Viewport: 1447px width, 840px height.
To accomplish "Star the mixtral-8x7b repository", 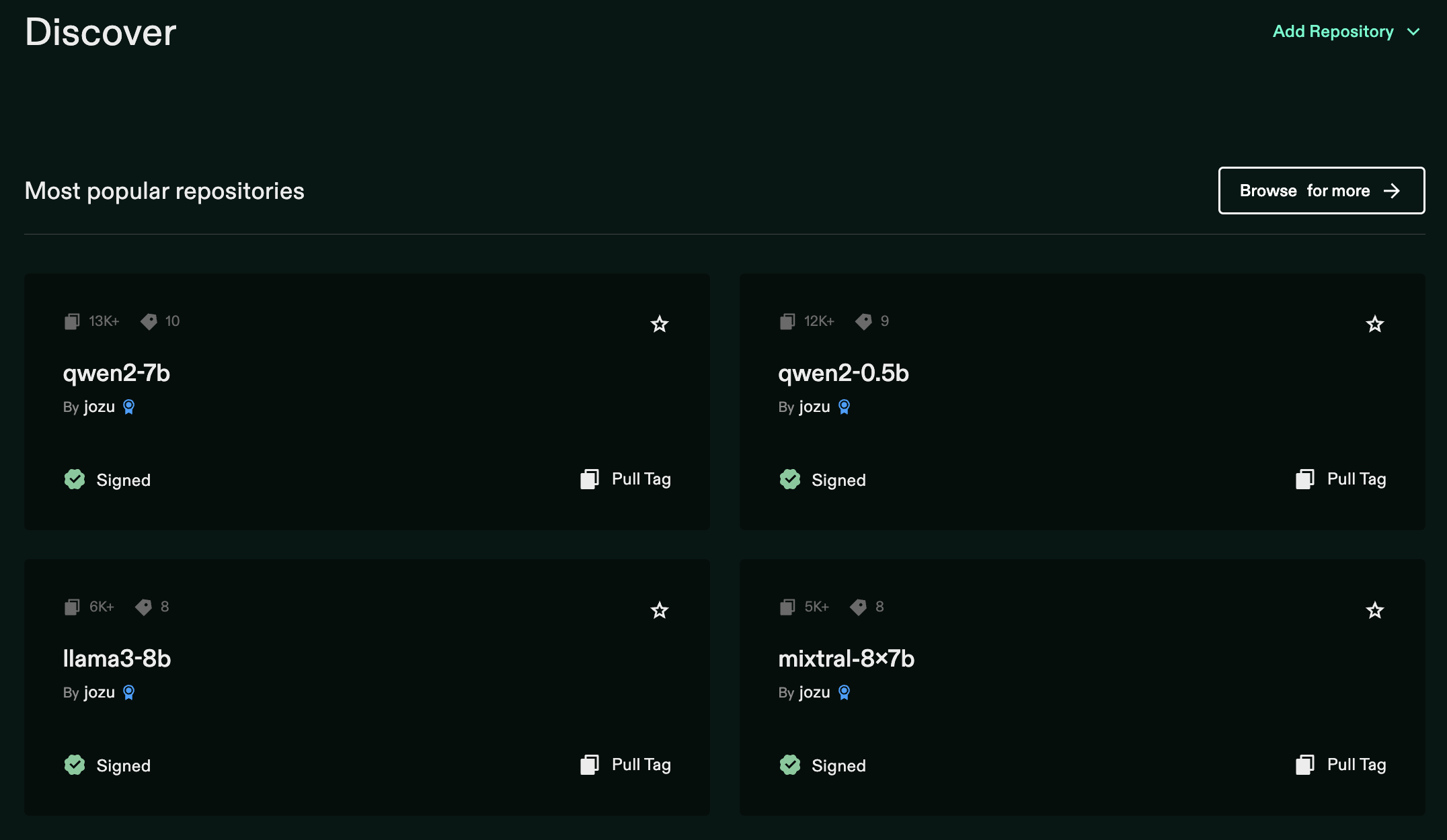I will click(1375, 610).
